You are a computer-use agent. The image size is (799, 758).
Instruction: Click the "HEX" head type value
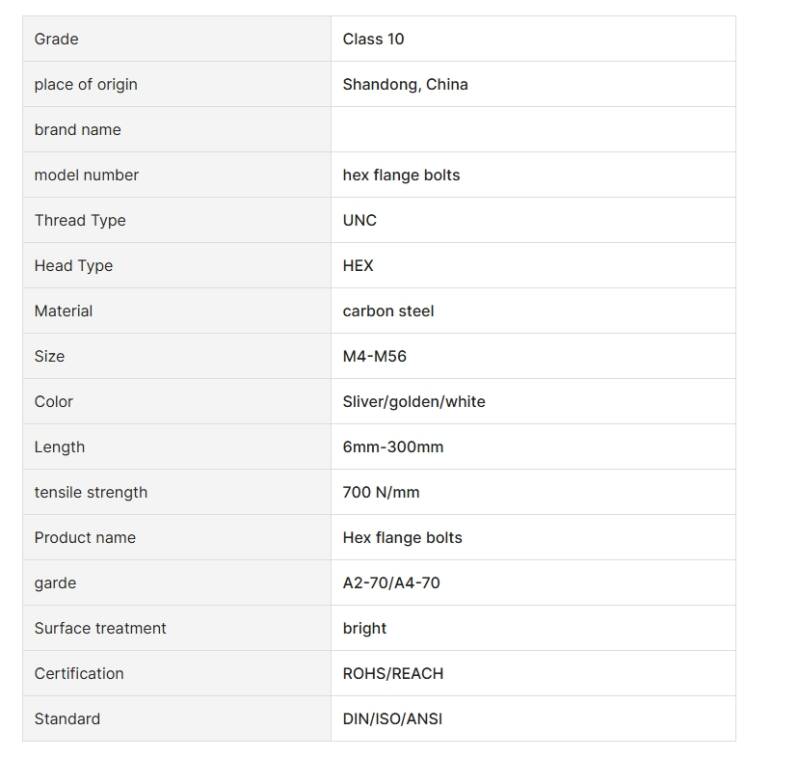point(358,266)
